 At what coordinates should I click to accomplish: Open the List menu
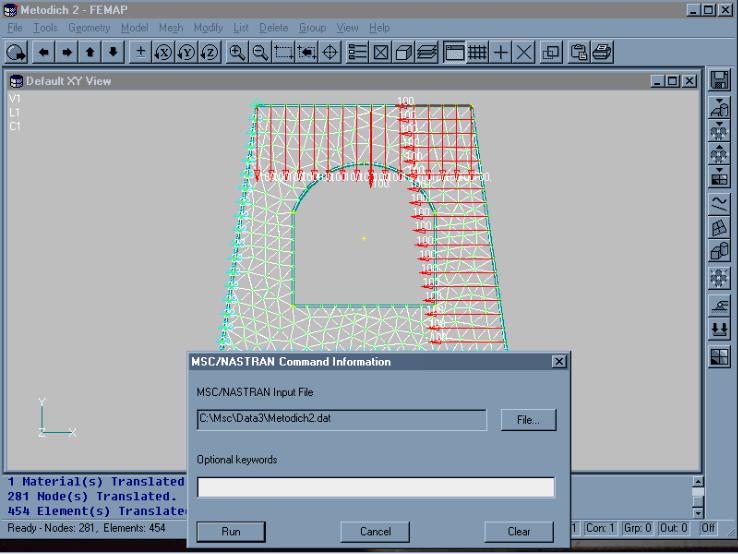[x=241, y=28]
